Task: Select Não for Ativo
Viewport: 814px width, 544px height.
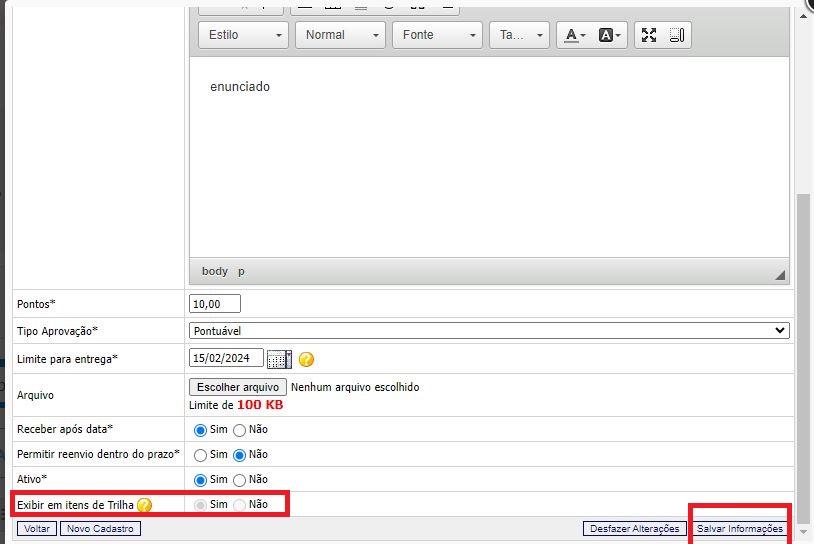Action: (240, 480)
